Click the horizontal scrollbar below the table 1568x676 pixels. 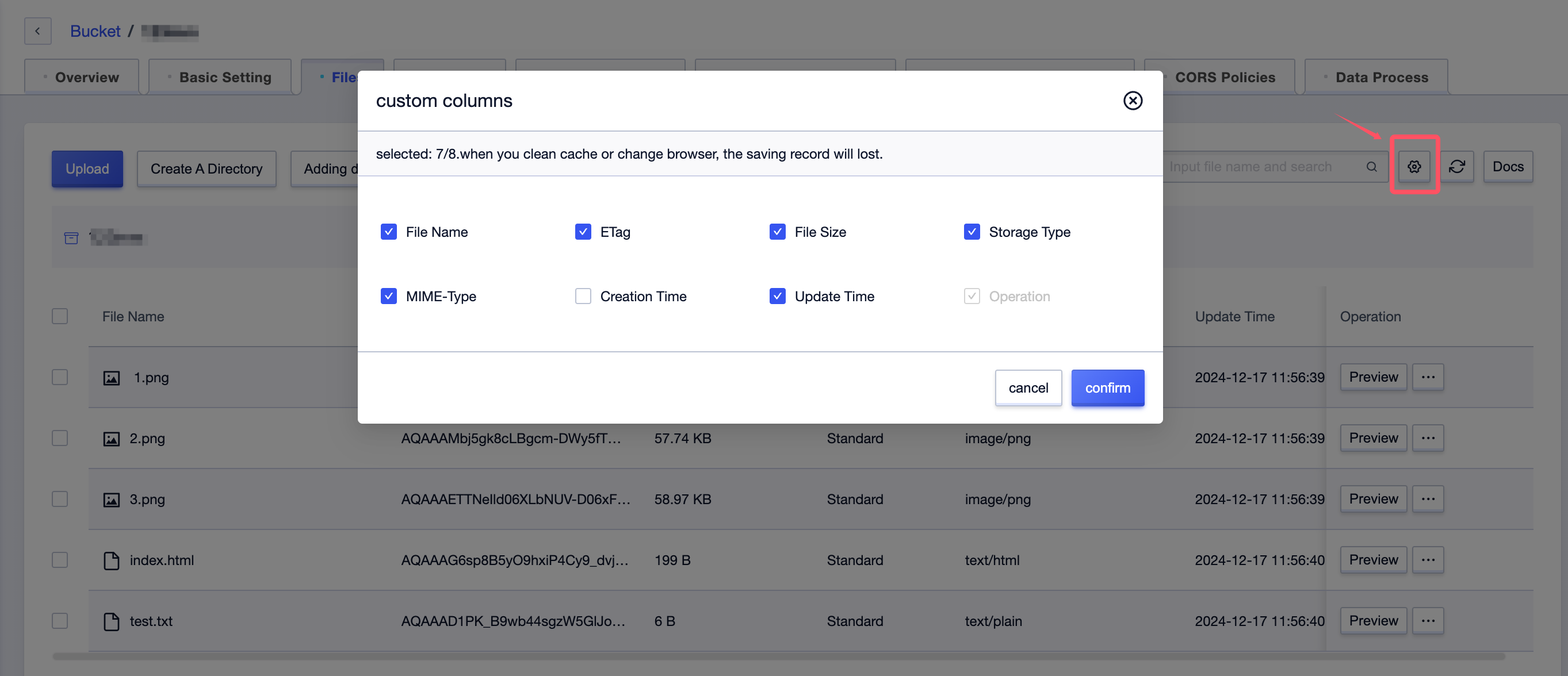coord(779,656)
